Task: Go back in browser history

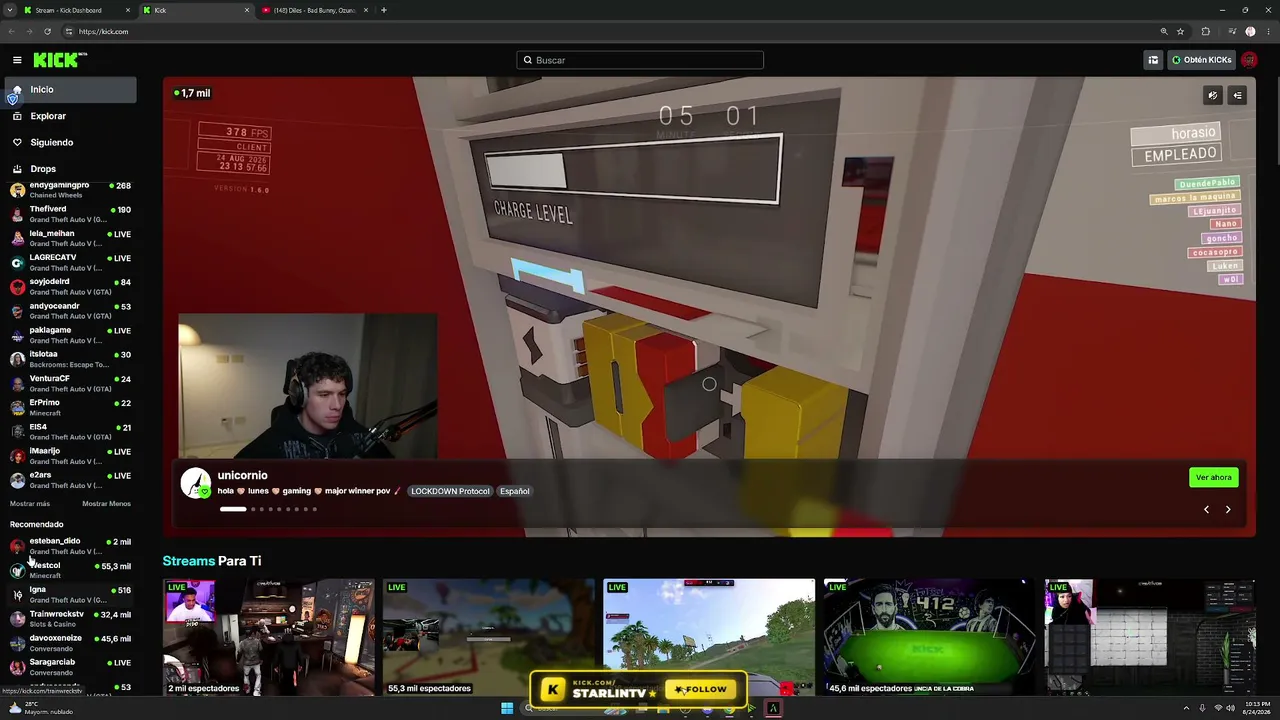Action: pos(11,31)
